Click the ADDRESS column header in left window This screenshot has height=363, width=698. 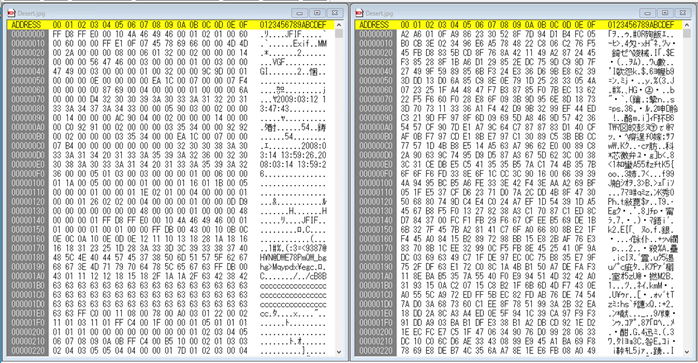[x=26, y=25]
